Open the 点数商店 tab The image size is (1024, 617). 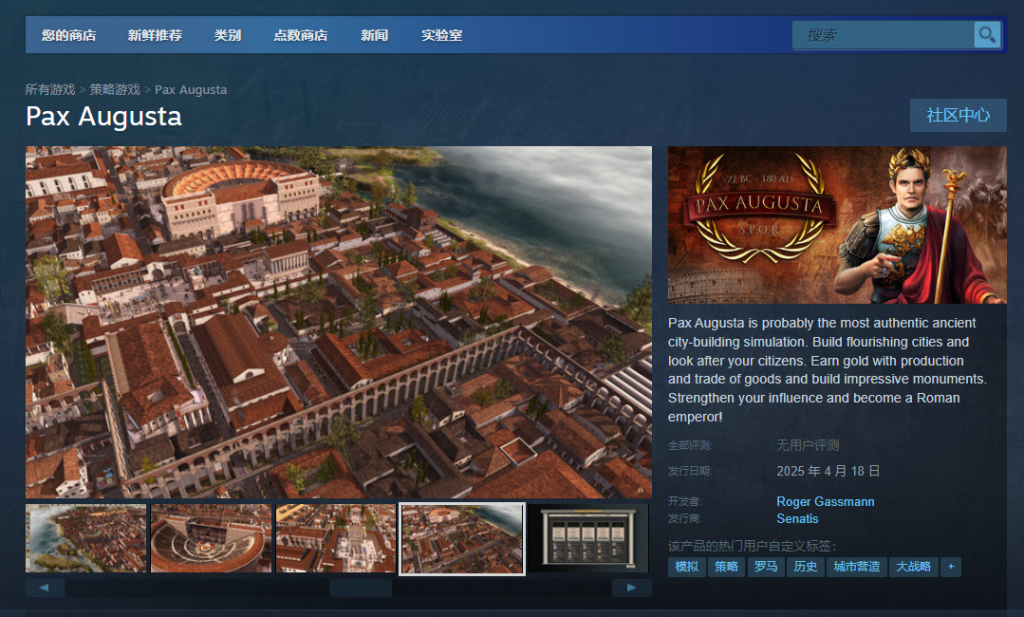[300, 35]
